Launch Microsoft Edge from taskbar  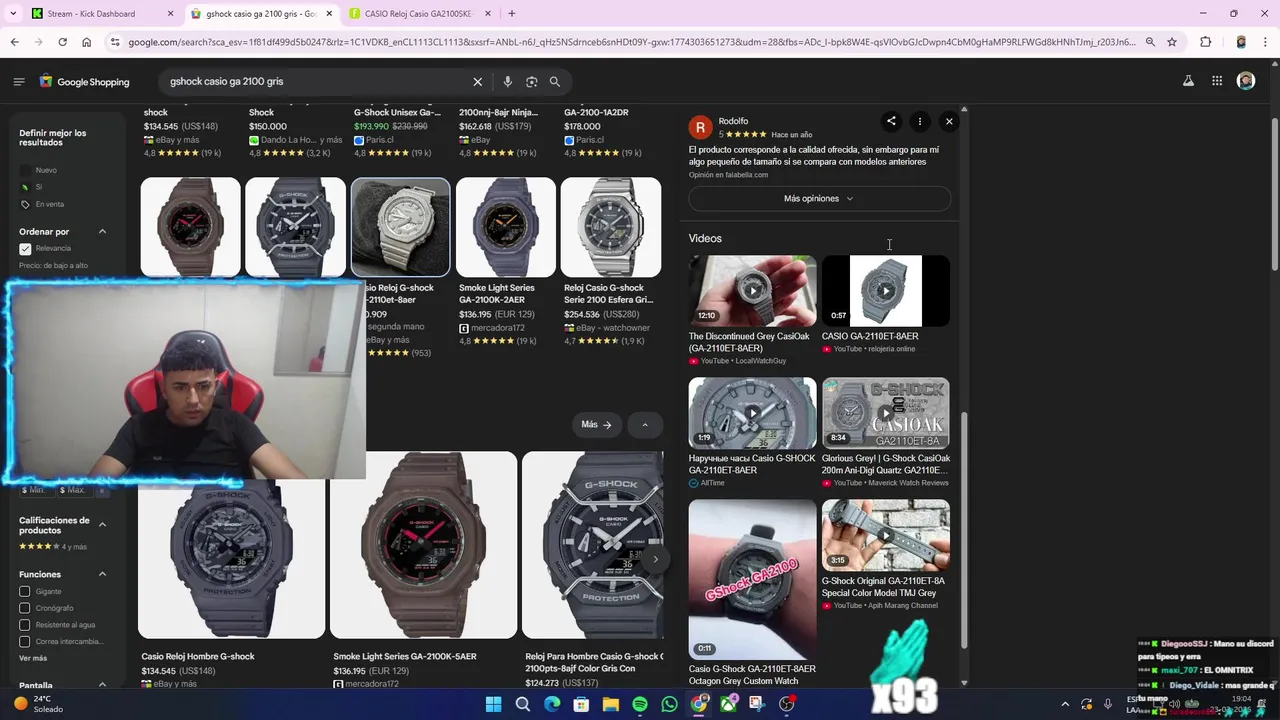(552, 705)
